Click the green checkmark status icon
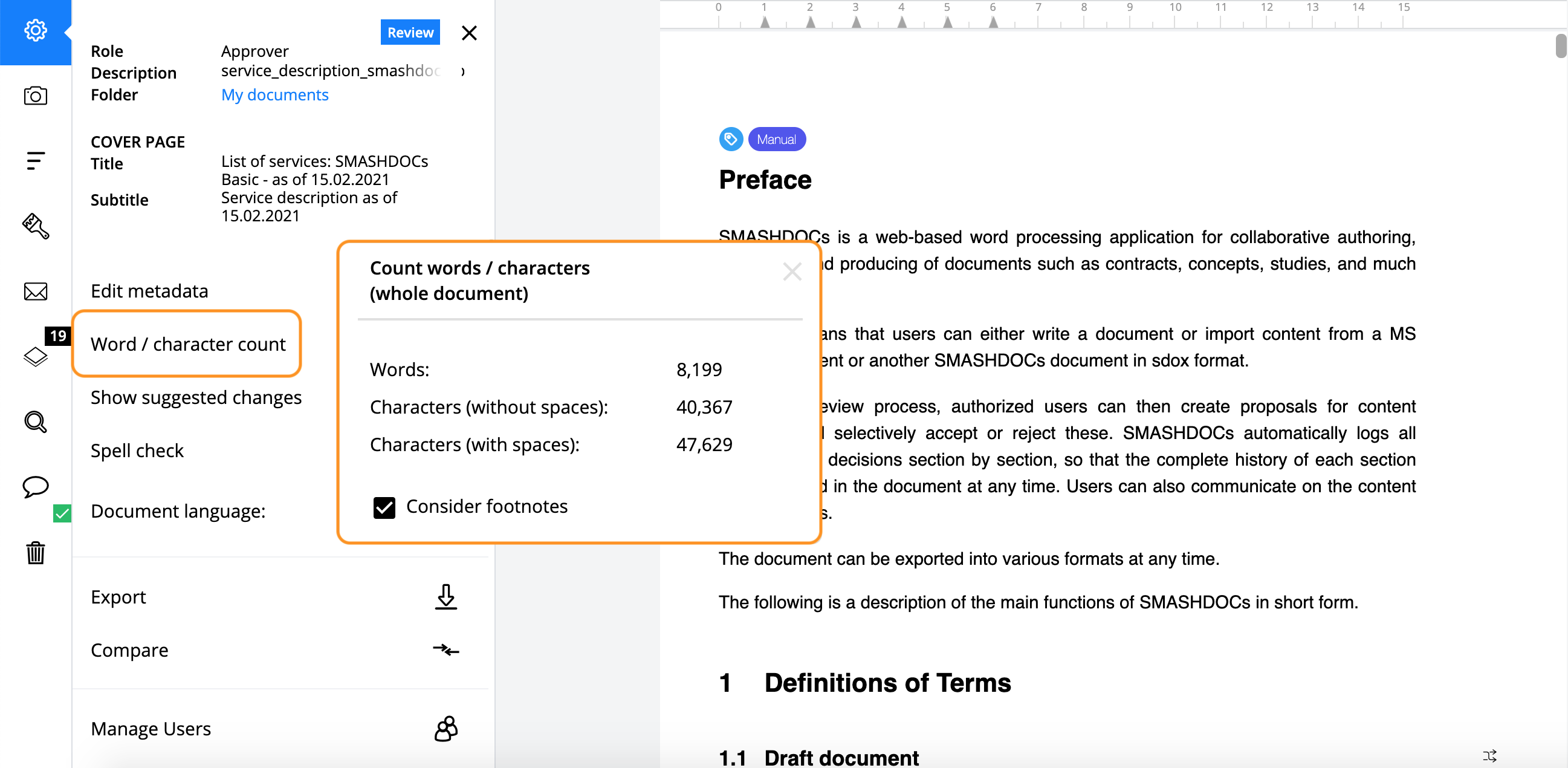The width and height of the screenshot is (1568, 768). click(x=62, y=513)
